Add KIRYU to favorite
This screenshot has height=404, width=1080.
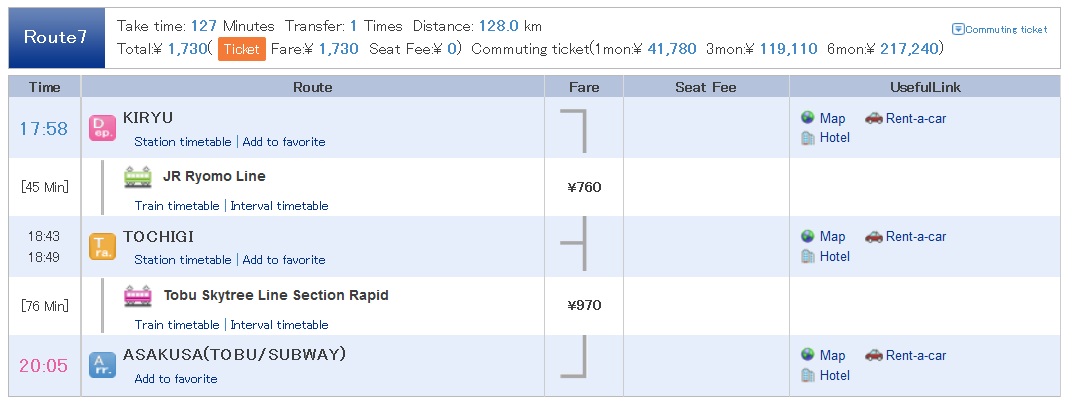click(x=284, y=142)
